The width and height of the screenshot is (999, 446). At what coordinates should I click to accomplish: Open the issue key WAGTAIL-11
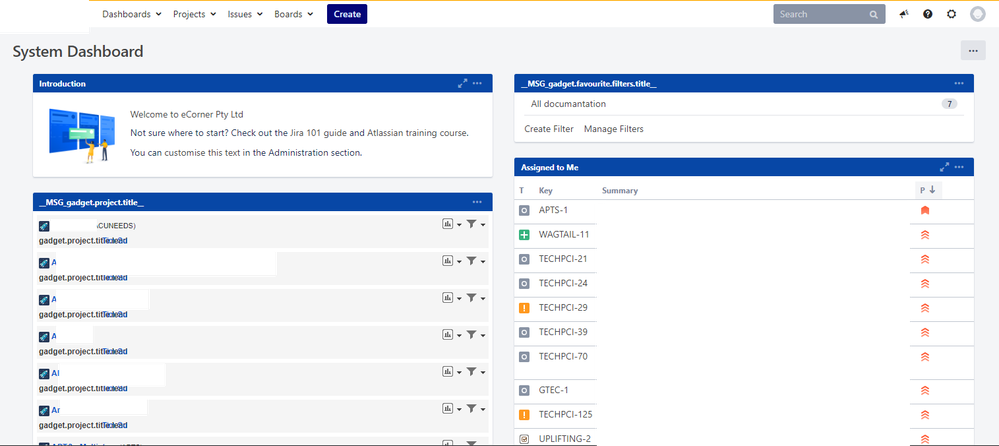(x=564, y=235)
